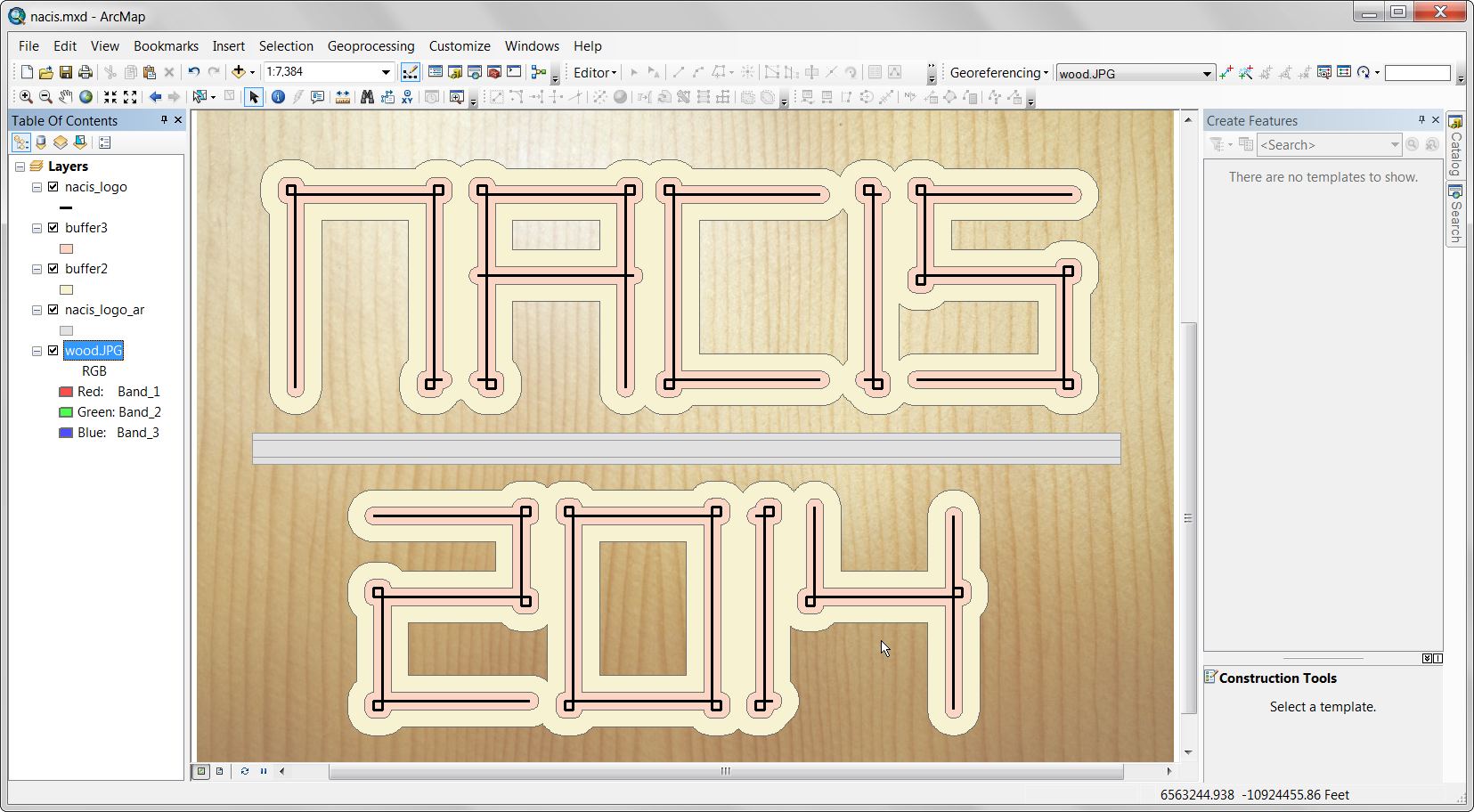Open the Editor dropdown menu
Image resolution: width=1474 pixels, height=812 pixels.
(x=595, y=73)
